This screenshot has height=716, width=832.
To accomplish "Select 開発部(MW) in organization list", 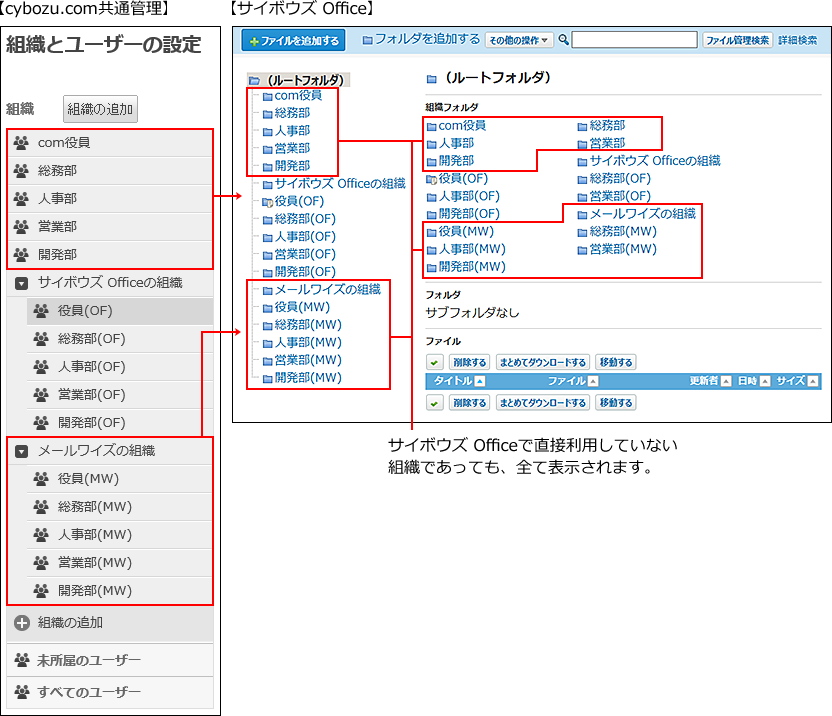I will pos(120,591).
